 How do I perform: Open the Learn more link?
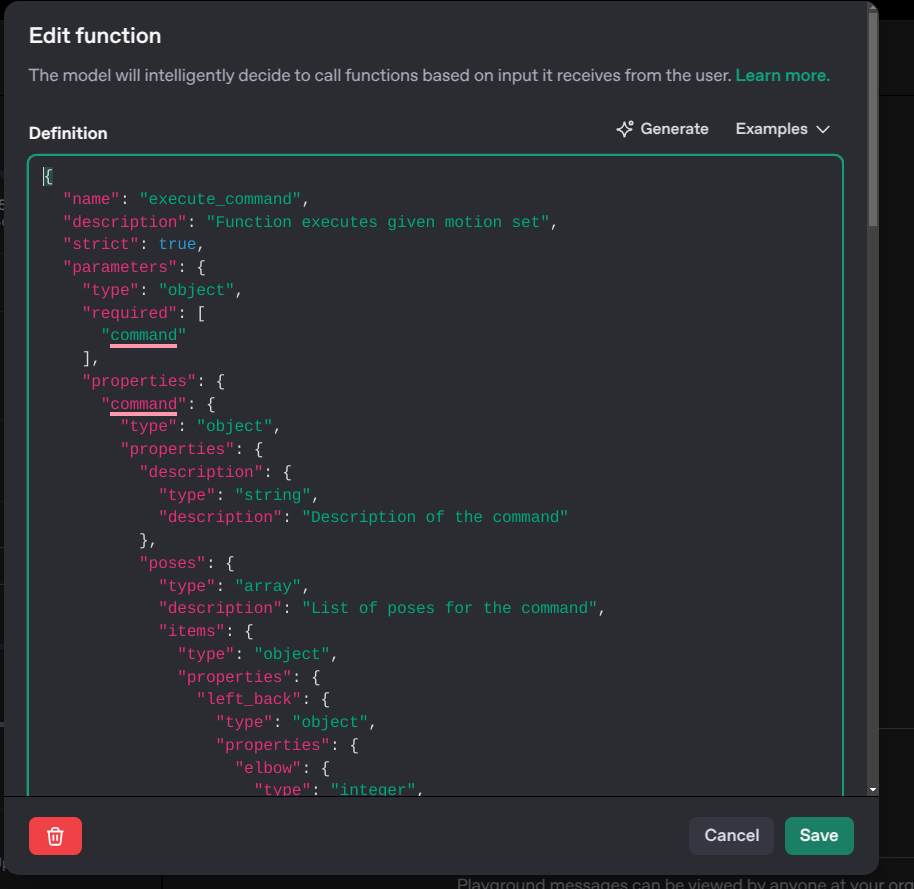click(x=782, y=75)
